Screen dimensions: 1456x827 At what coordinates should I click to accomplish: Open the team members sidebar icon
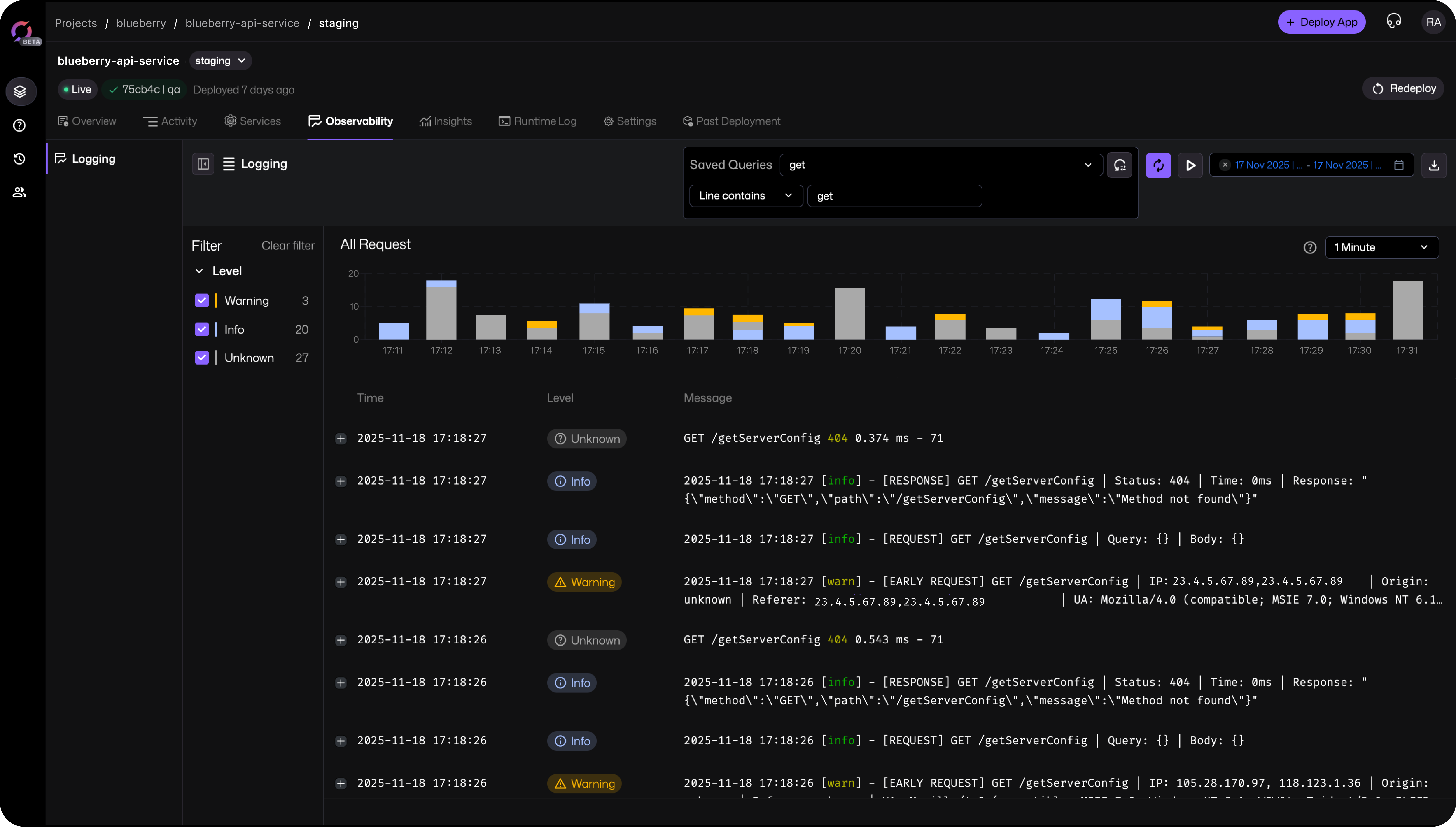pos(20,193)
